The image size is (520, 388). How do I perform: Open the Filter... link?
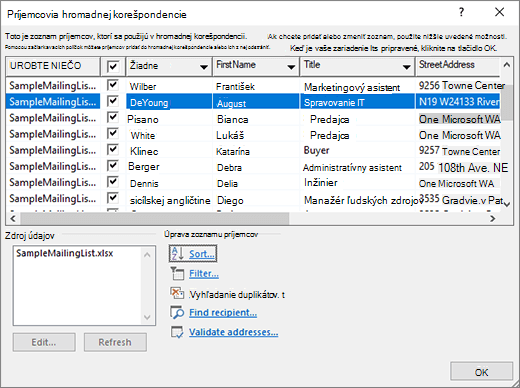tap(204, 274)
